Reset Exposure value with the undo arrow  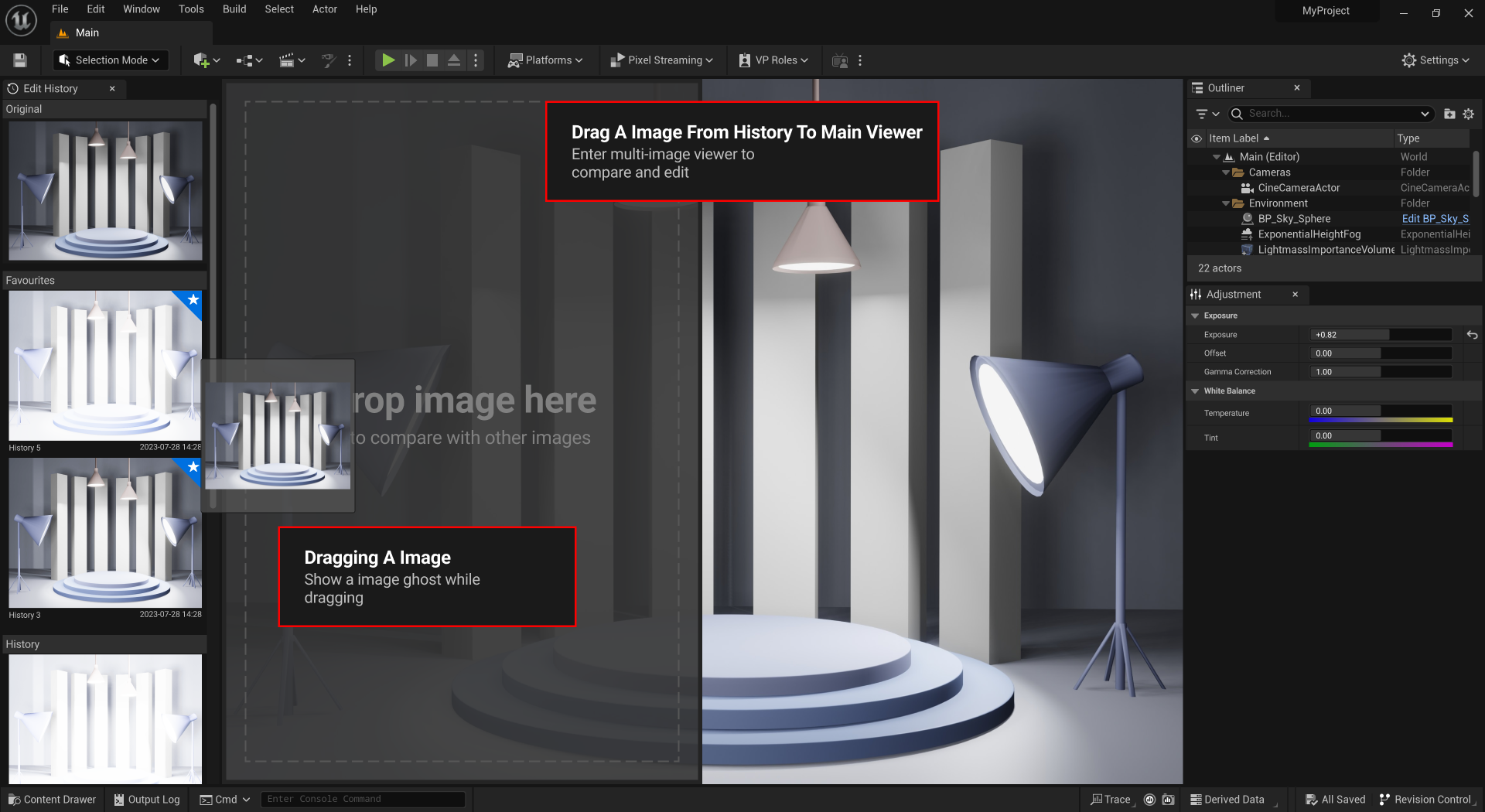pyautogui.click(x=1472, y=335)
